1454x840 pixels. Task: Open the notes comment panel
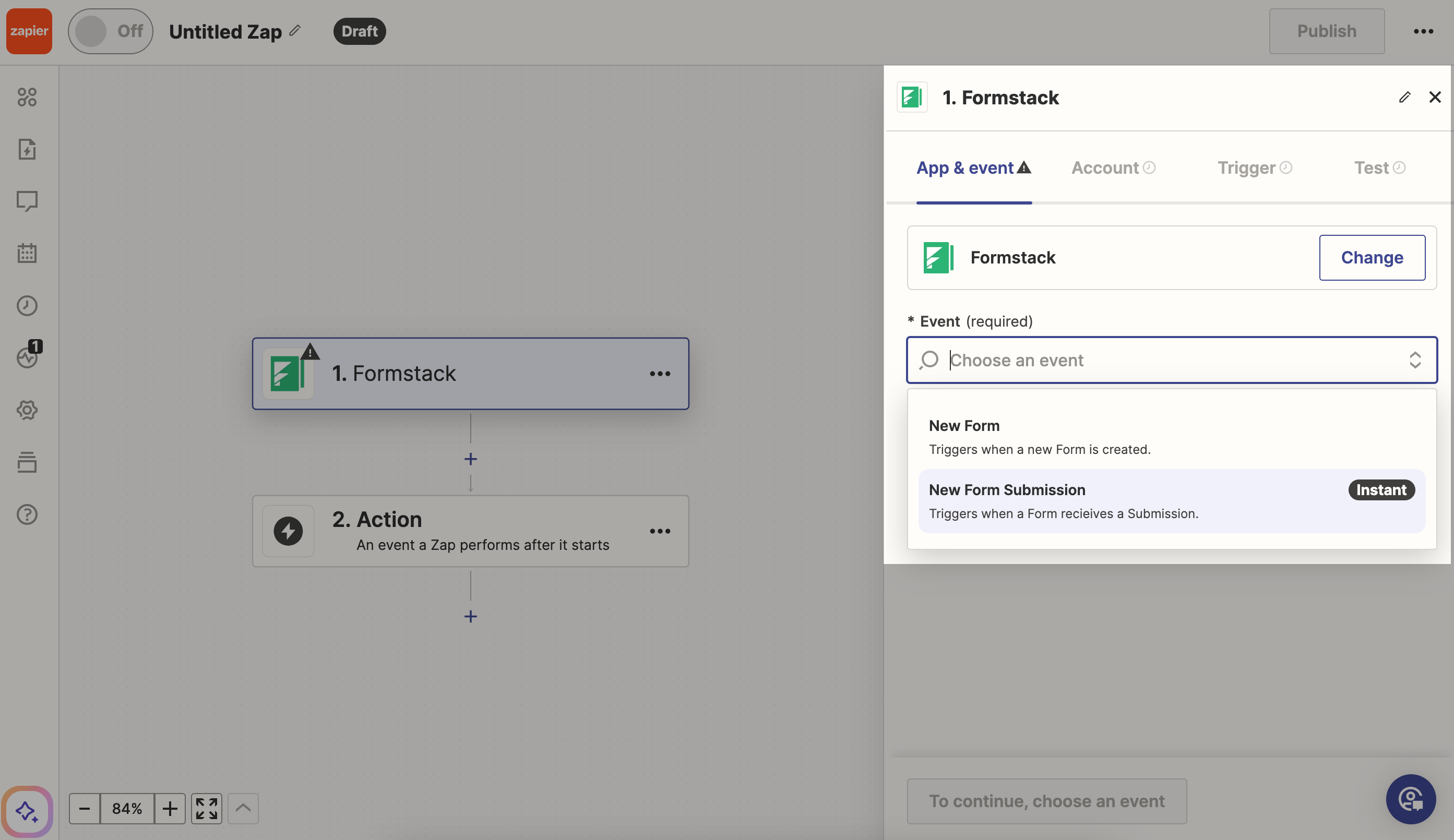click(x=27, y=201)
